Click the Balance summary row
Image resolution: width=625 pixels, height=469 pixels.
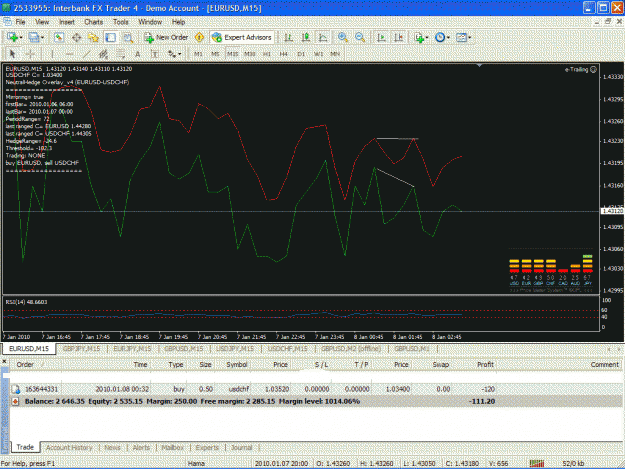click(x=317, y=401)
